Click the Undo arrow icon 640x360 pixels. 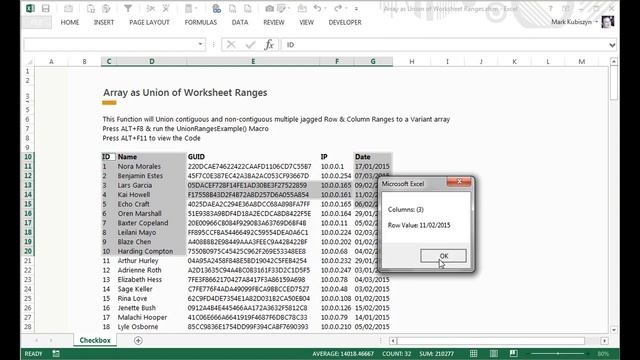point(317,8)
